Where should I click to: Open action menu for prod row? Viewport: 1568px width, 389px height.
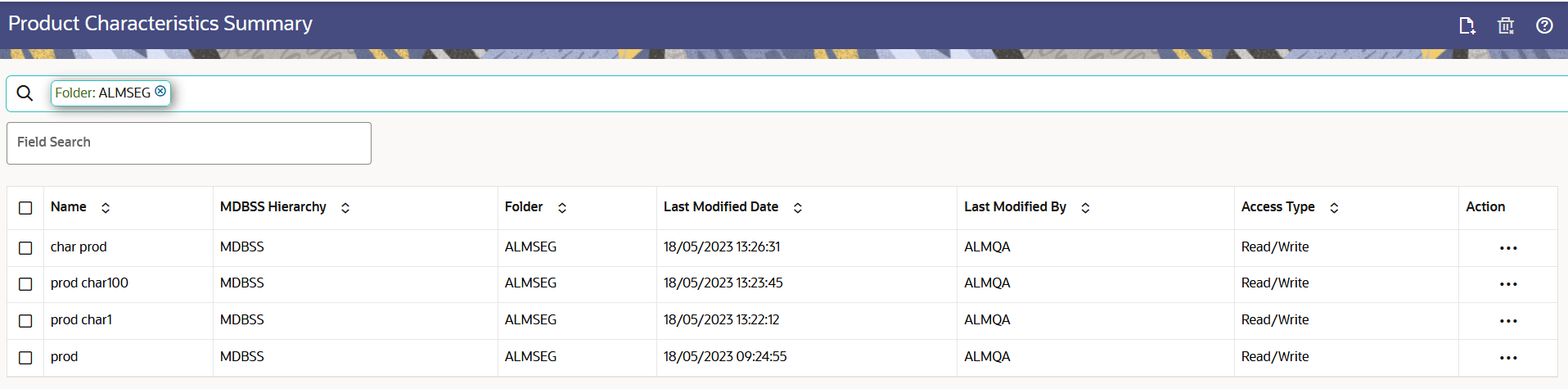point(1508,358)
